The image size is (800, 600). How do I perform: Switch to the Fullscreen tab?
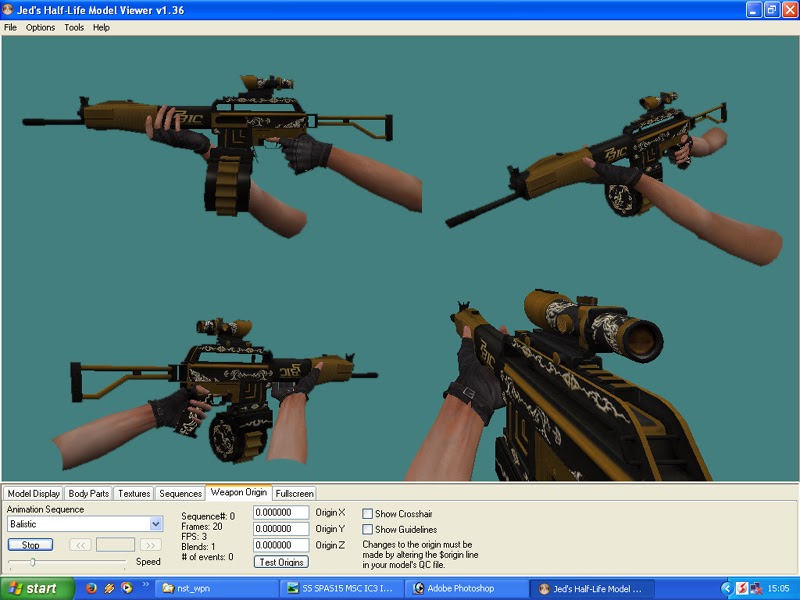294,493
